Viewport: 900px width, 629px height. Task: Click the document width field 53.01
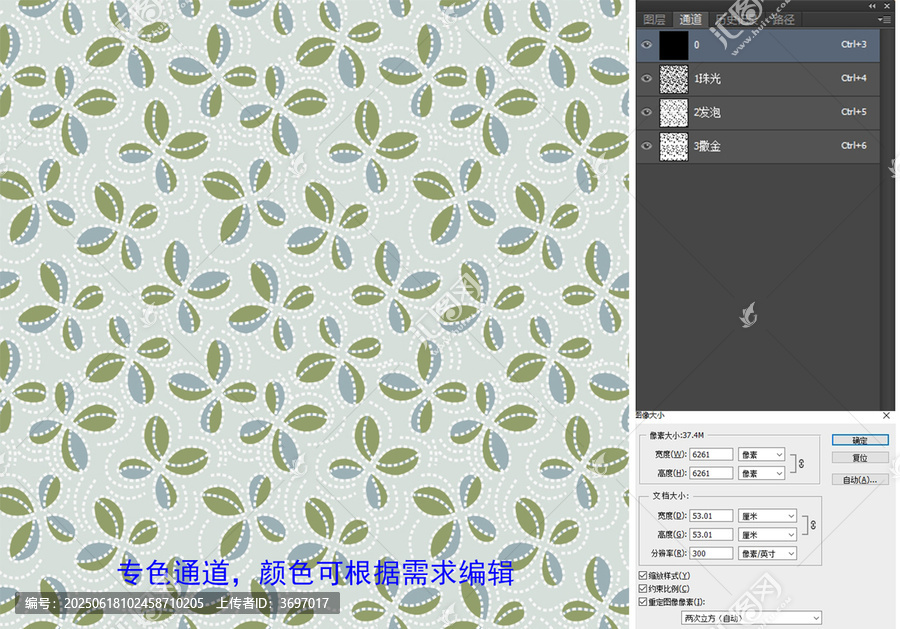click(x=711, y=516)
